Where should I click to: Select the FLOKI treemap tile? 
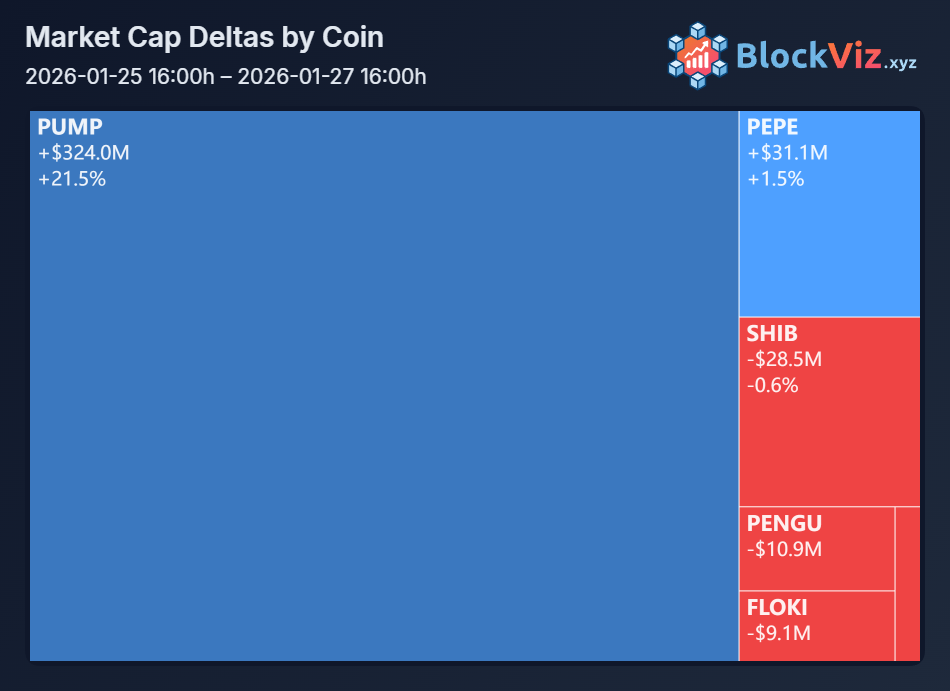click(817, 626)
